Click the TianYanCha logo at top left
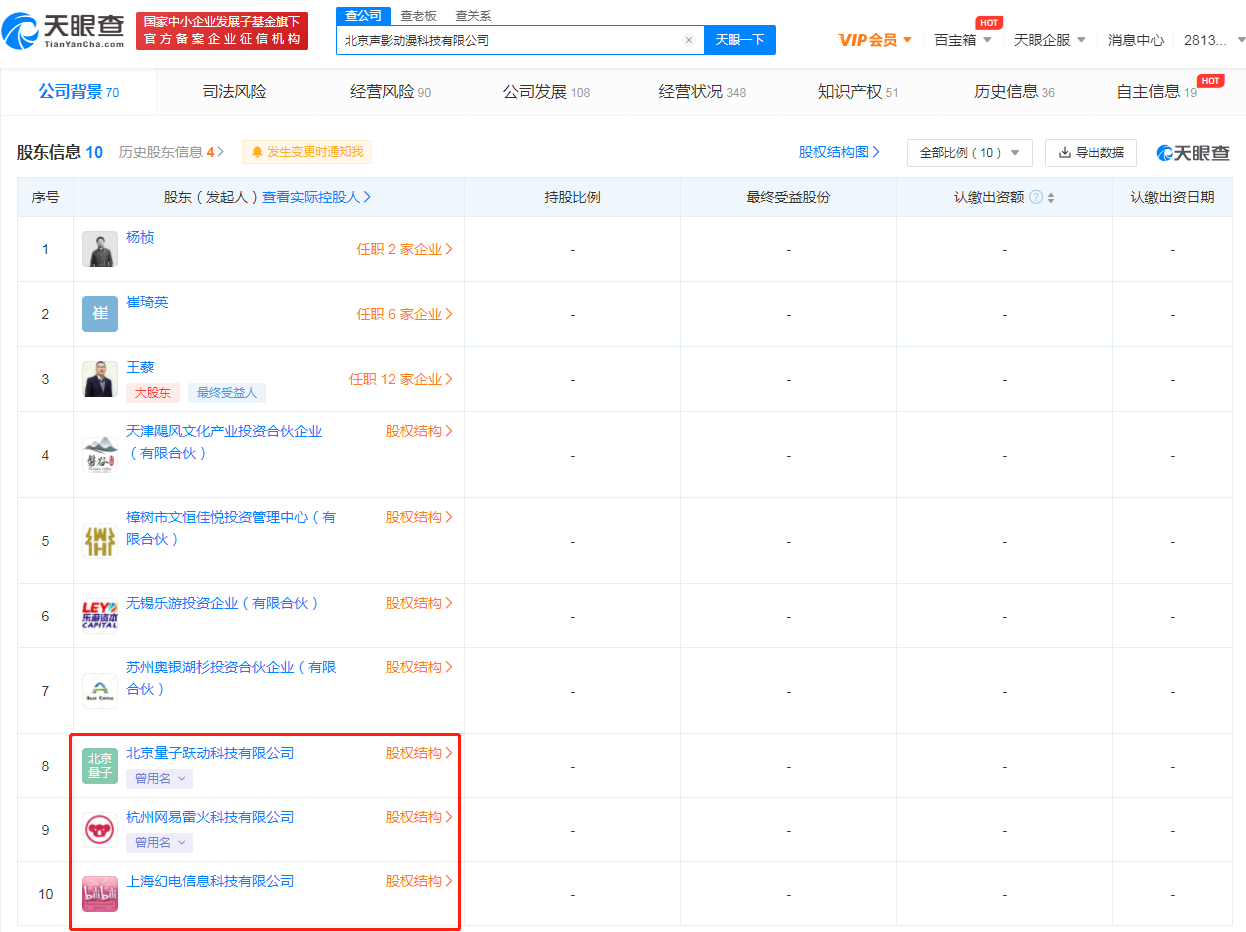The image size is (1246, 932). (x=64, y=31)
